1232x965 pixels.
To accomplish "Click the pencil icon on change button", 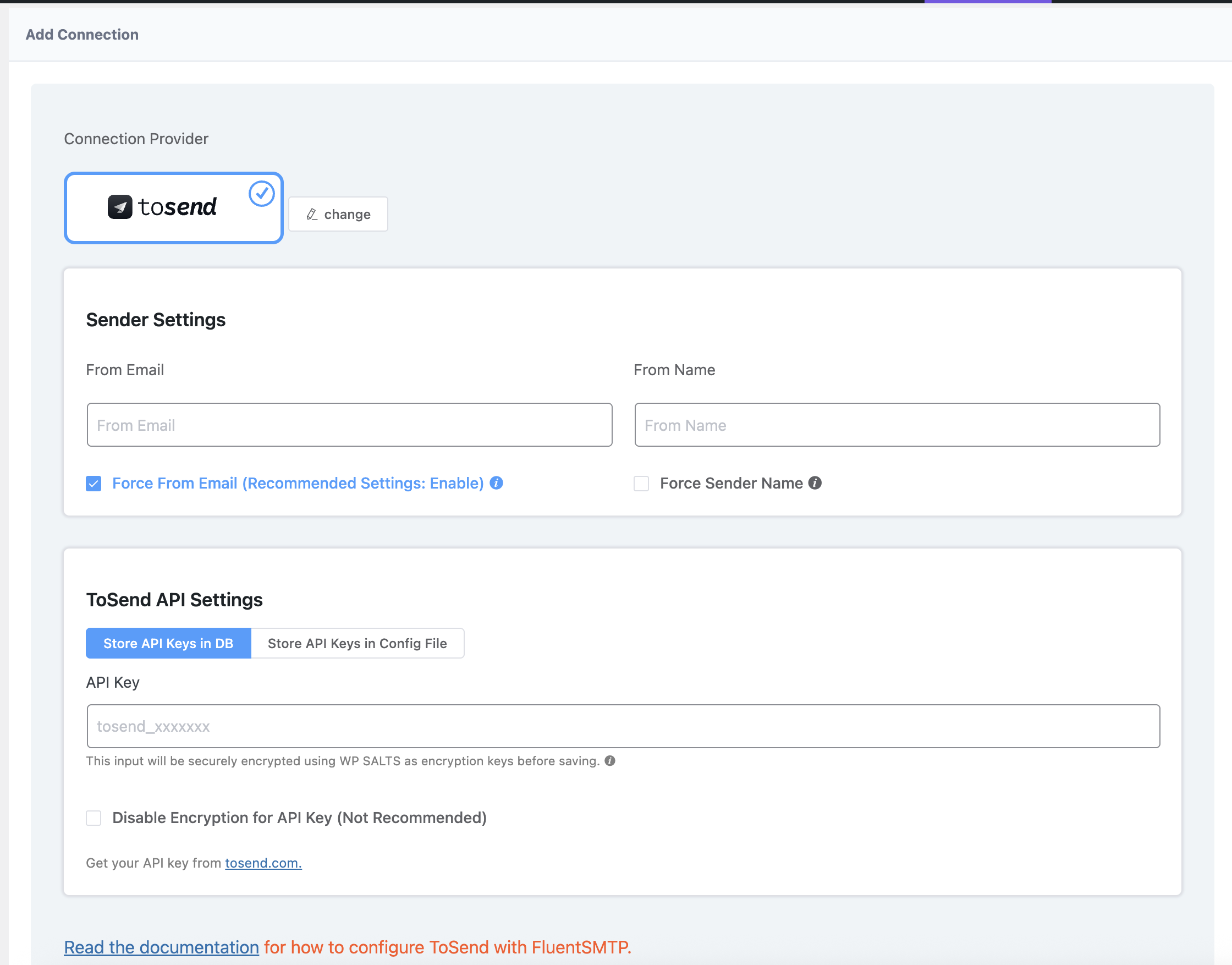I will tap(312, 214).
